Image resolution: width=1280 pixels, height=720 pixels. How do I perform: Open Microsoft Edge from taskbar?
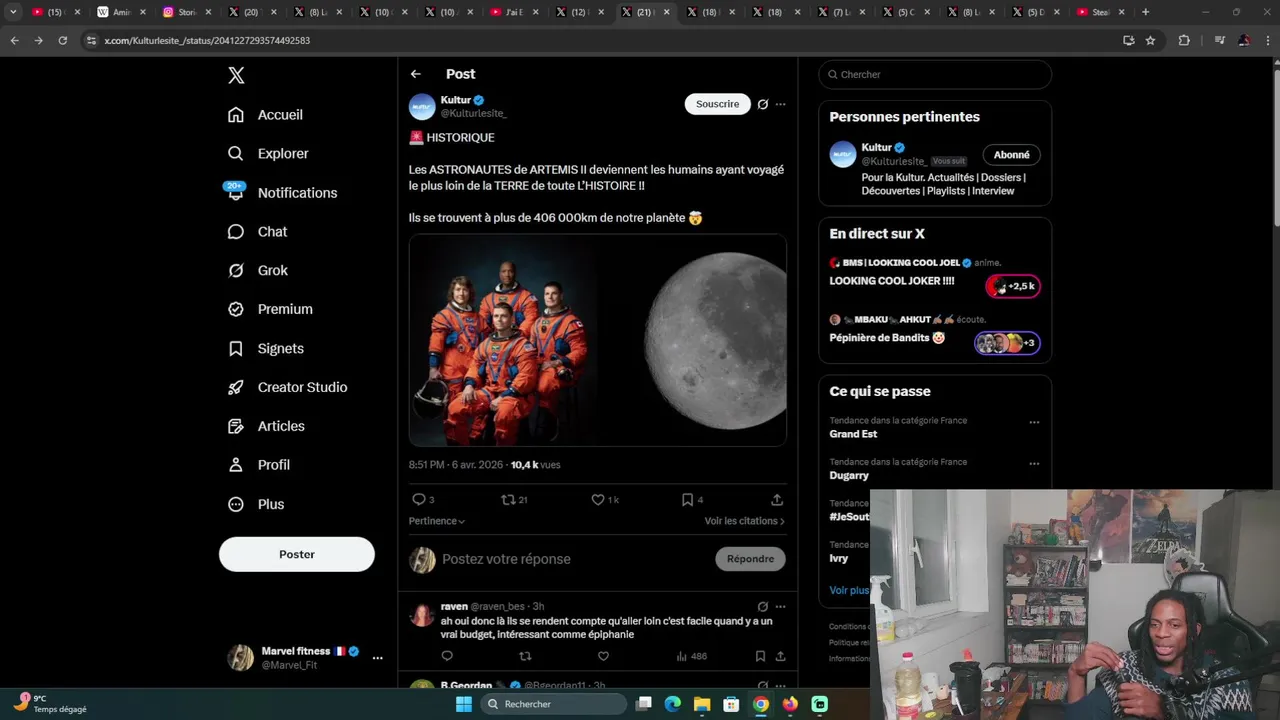coord(673,704)
